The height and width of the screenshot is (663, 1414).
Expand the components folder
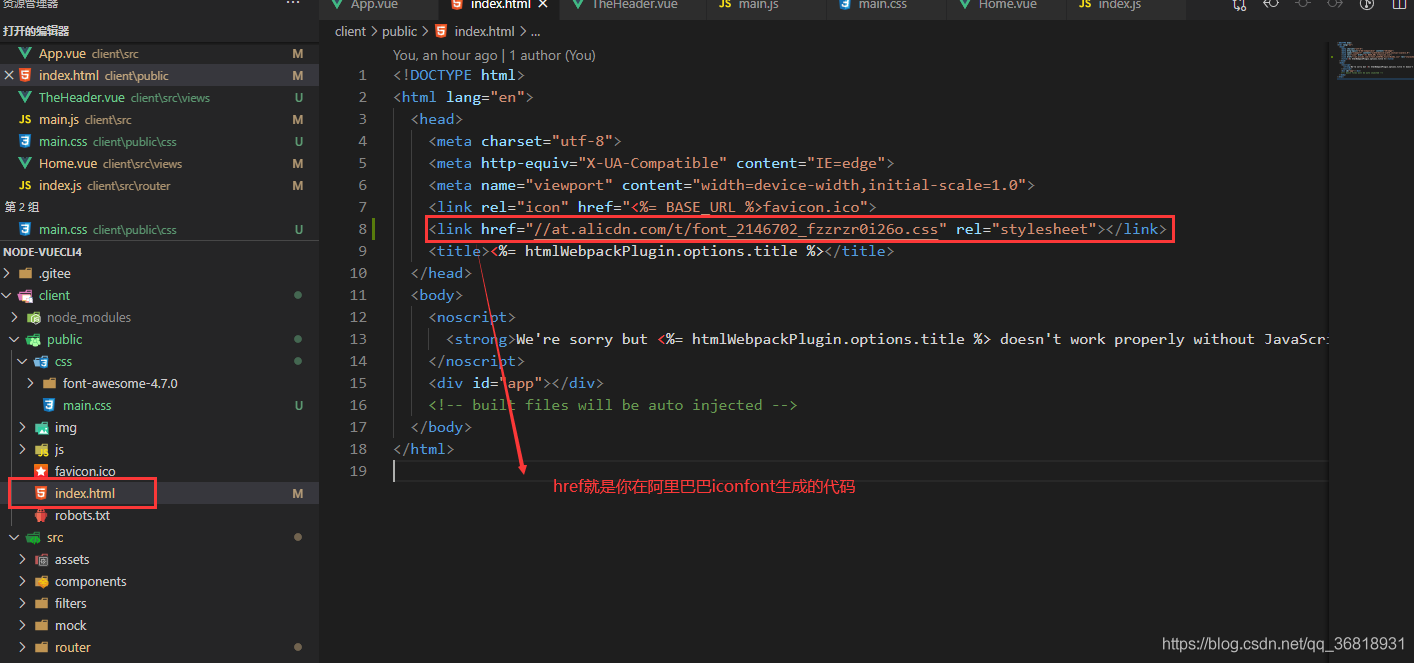160,581
